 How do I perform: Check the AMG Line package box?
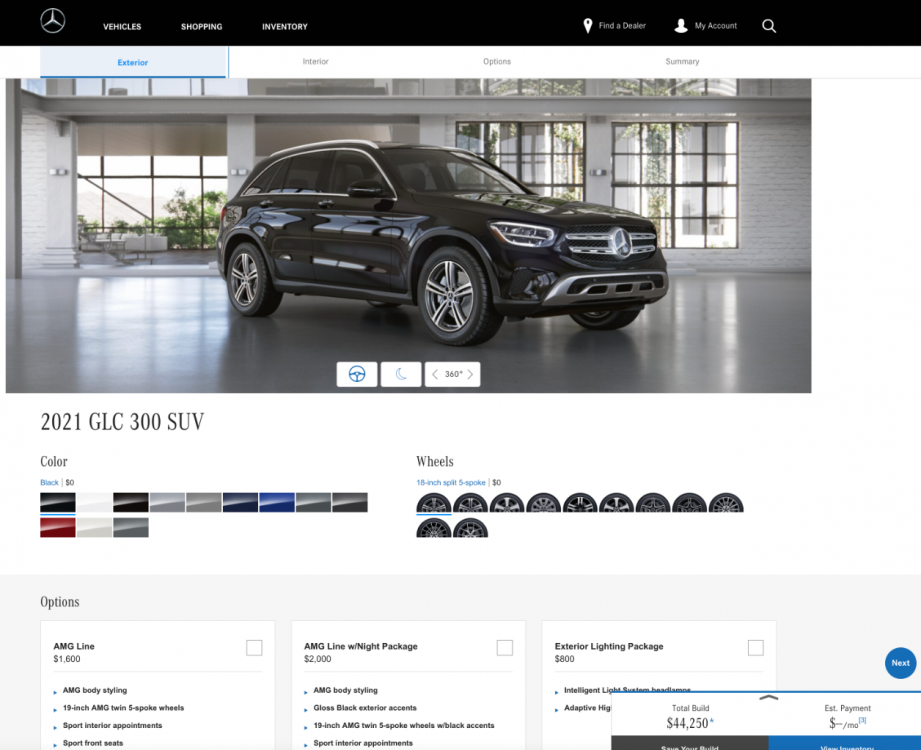pos(254,648)
